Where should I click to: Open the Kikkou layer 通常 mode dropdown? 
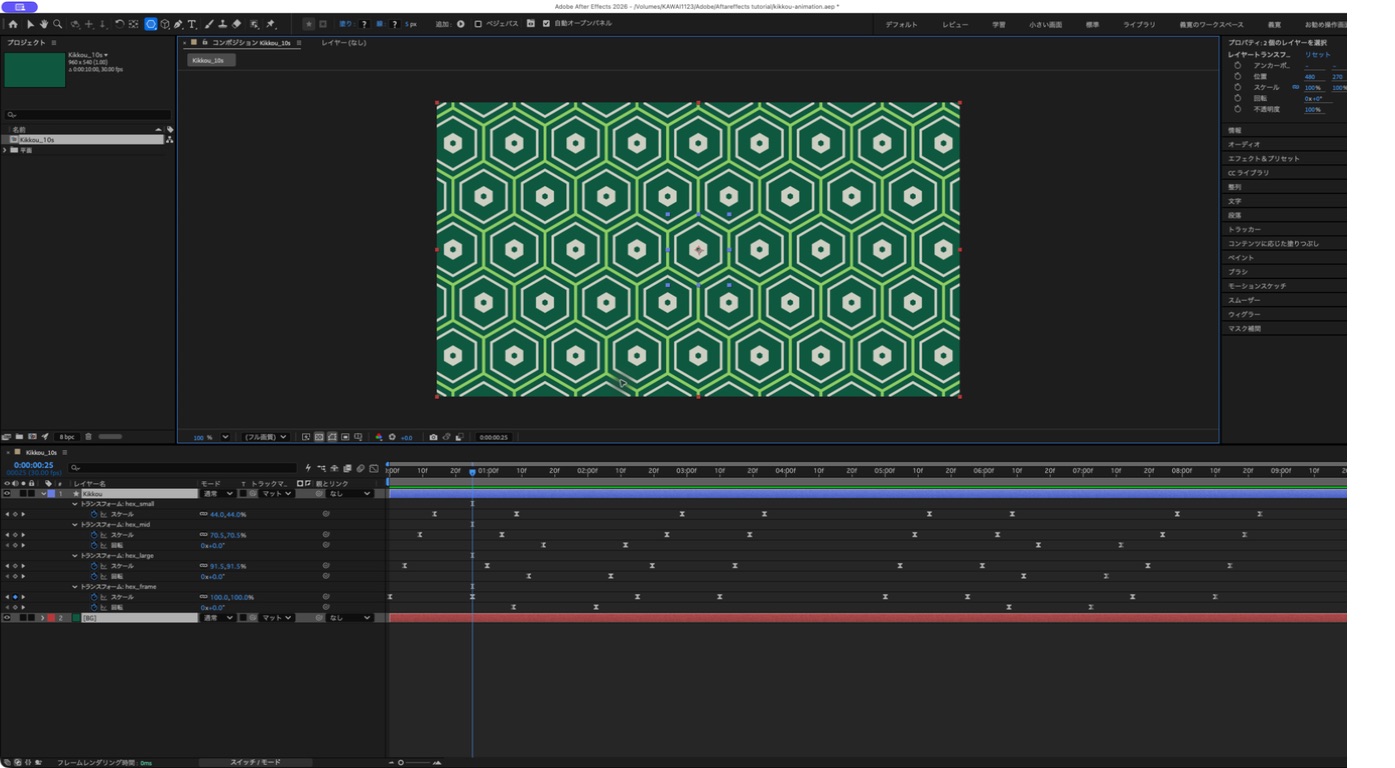[x=218, y=494]
